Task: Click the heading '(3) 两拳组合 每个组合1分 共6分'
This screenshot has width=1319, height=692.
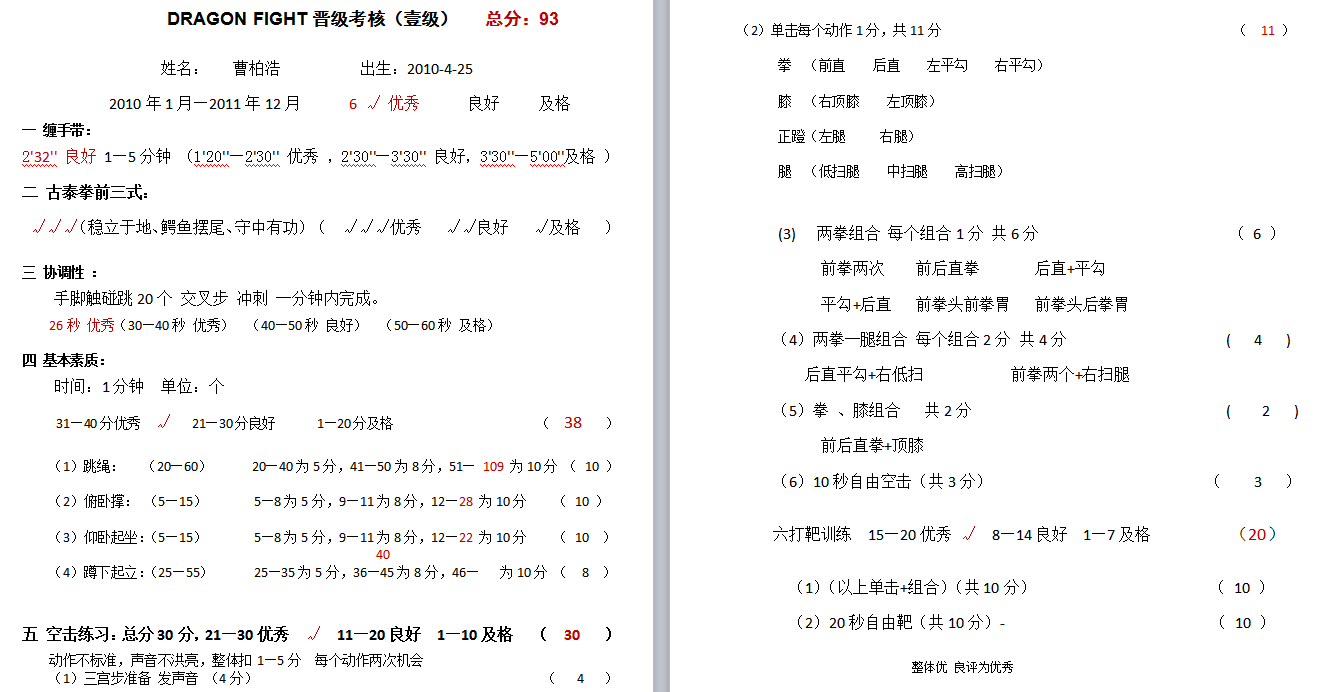Action: point(908,233)
